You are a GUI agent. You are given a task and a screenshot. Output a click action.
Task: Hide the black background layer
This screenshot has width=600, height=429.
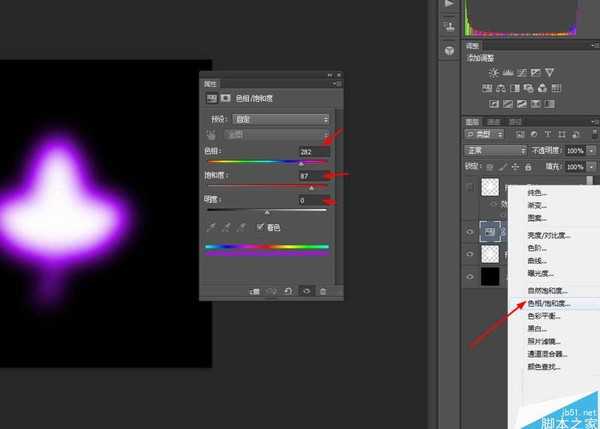coord(471,276)
